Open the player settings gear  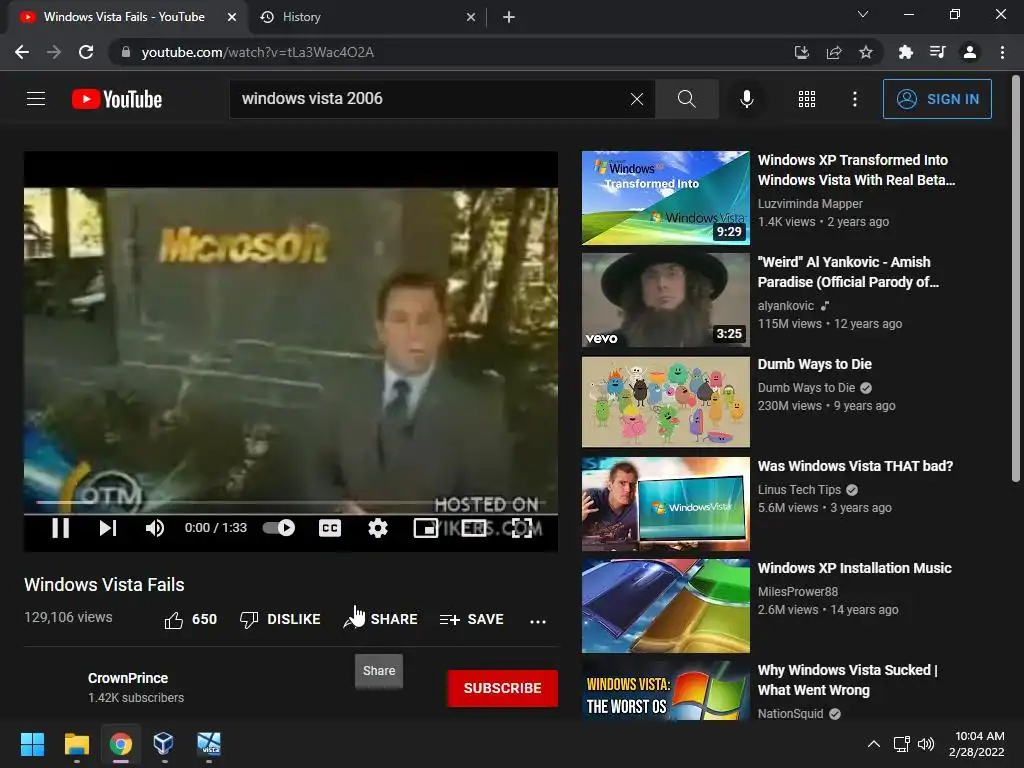[x=377, y=528]
